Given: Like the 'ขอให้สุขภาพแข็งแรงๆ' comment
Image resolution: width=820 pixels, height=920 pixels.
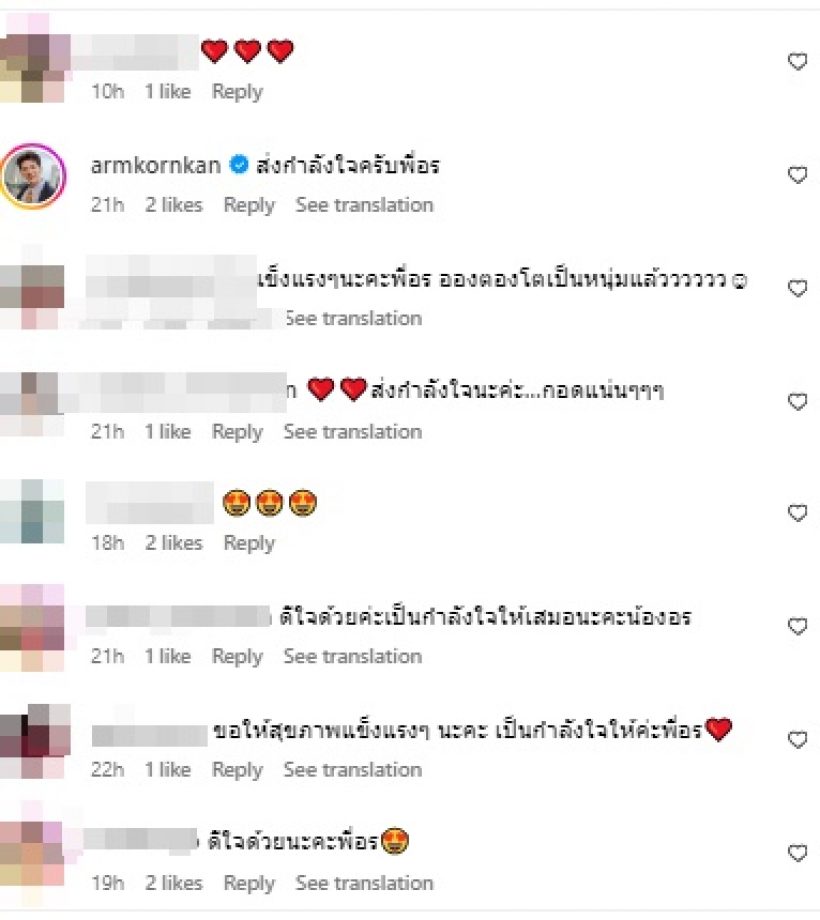Looking at the screenshot, I should pos(797,739).
